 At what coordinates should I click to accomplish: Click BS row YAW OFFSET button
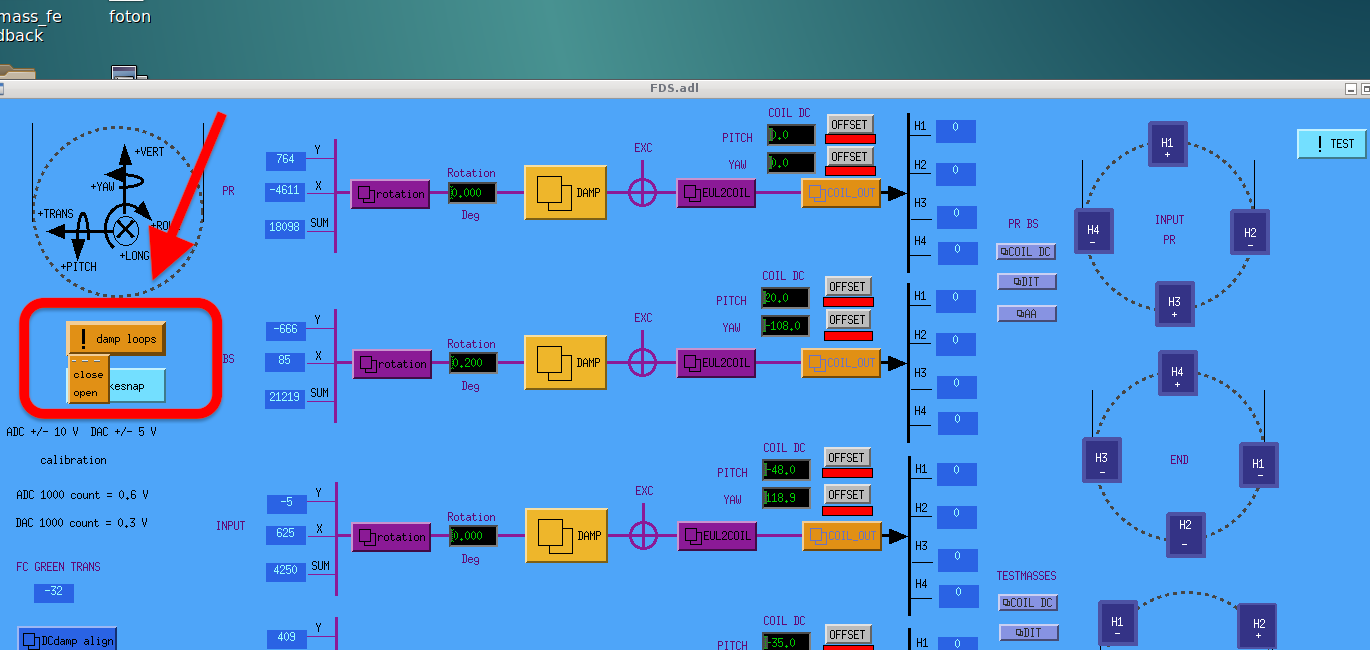pos(848,319)
